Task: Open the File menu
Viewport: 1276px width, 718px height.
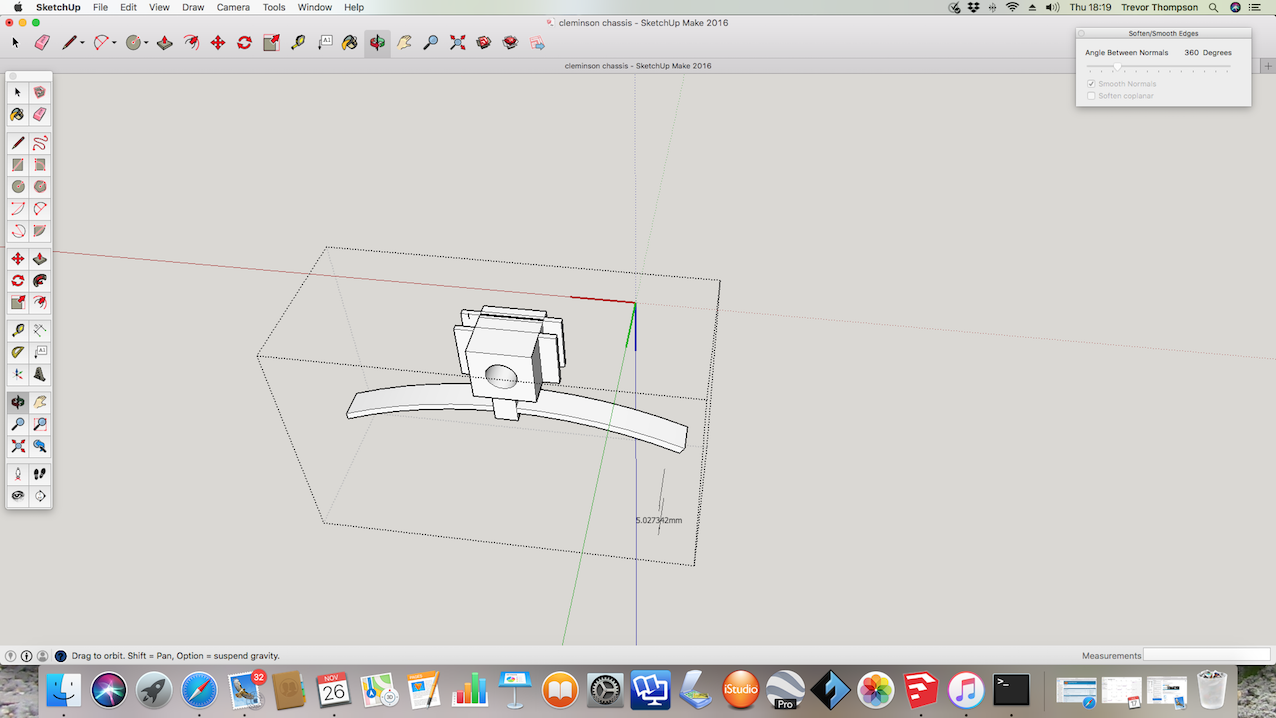Action: point(100,7)
